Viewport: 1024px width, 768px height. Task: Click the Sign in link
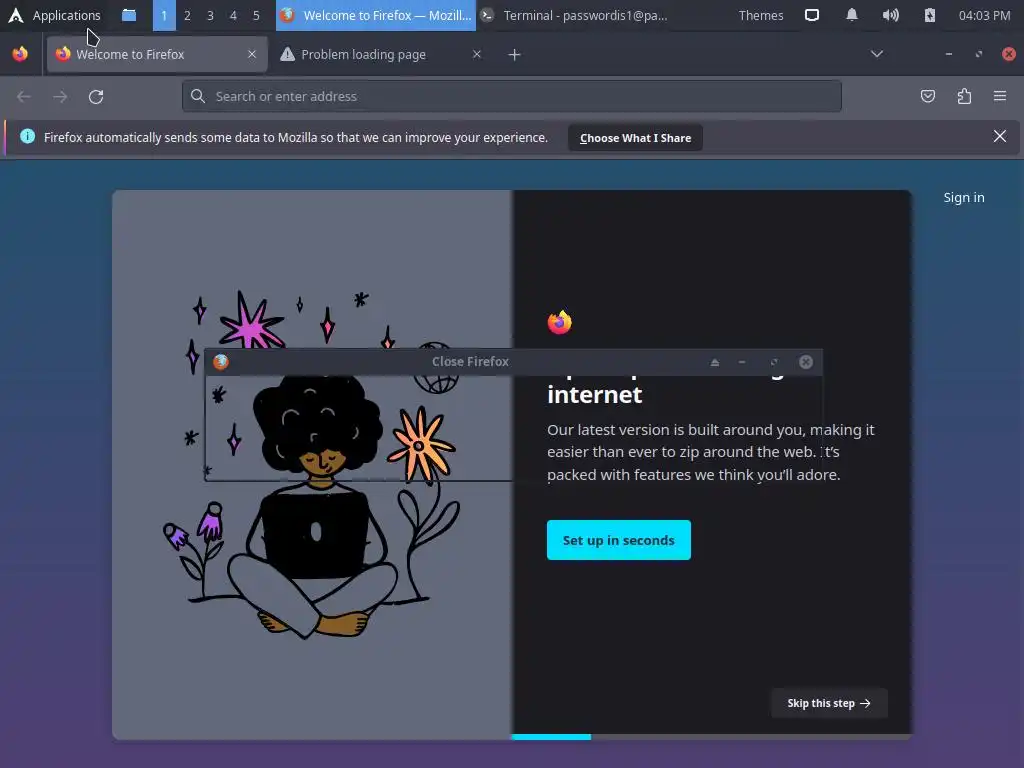point(964,197)
